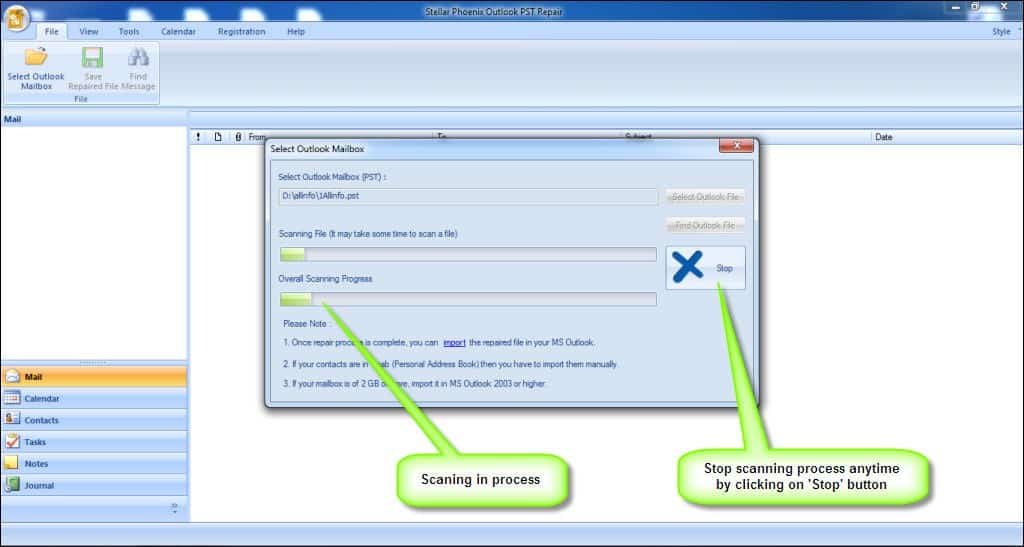Click the Find Outlook File button

pos(705,225)
